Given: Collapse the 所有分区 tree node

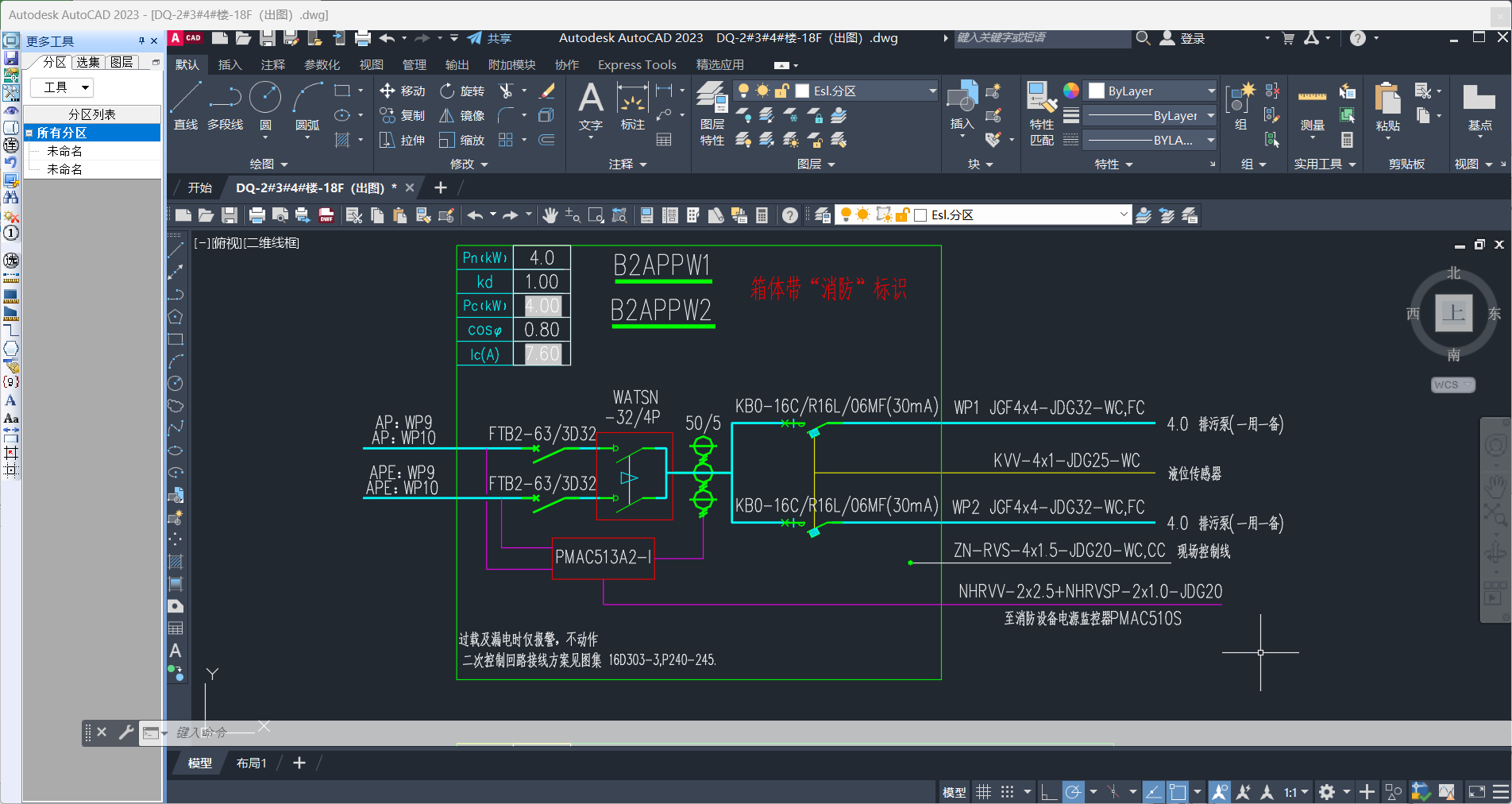Looking at the screenshot, I should [29, 133].
